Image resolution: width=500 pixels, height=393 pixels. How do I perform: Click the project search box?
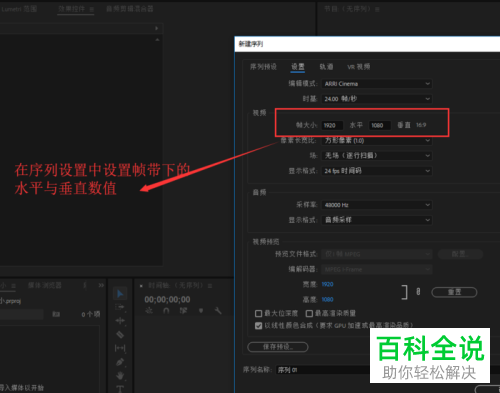21,314
